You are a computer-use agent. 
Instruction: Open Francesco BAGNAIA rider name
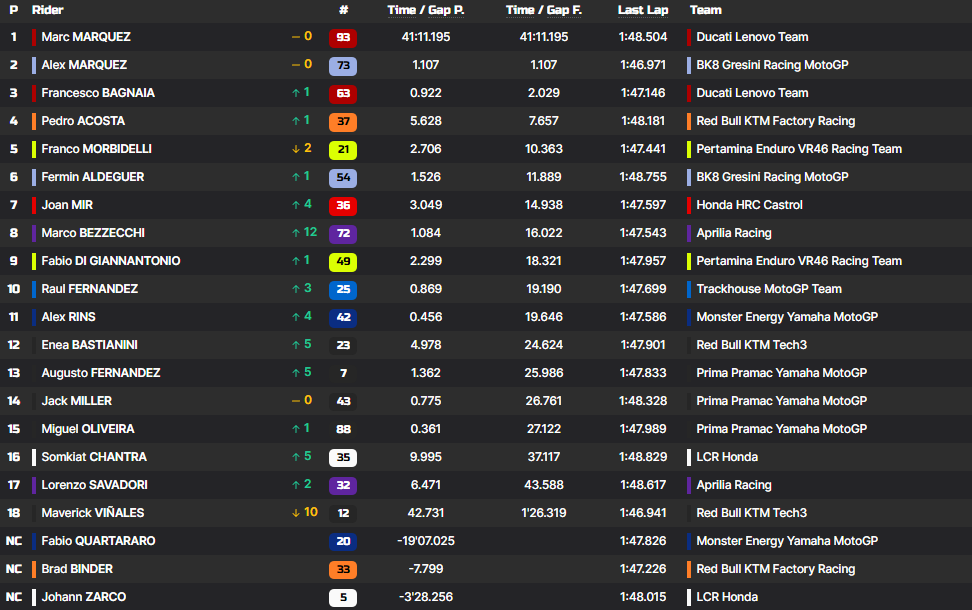pyautogui.click(x=98, y=93)
